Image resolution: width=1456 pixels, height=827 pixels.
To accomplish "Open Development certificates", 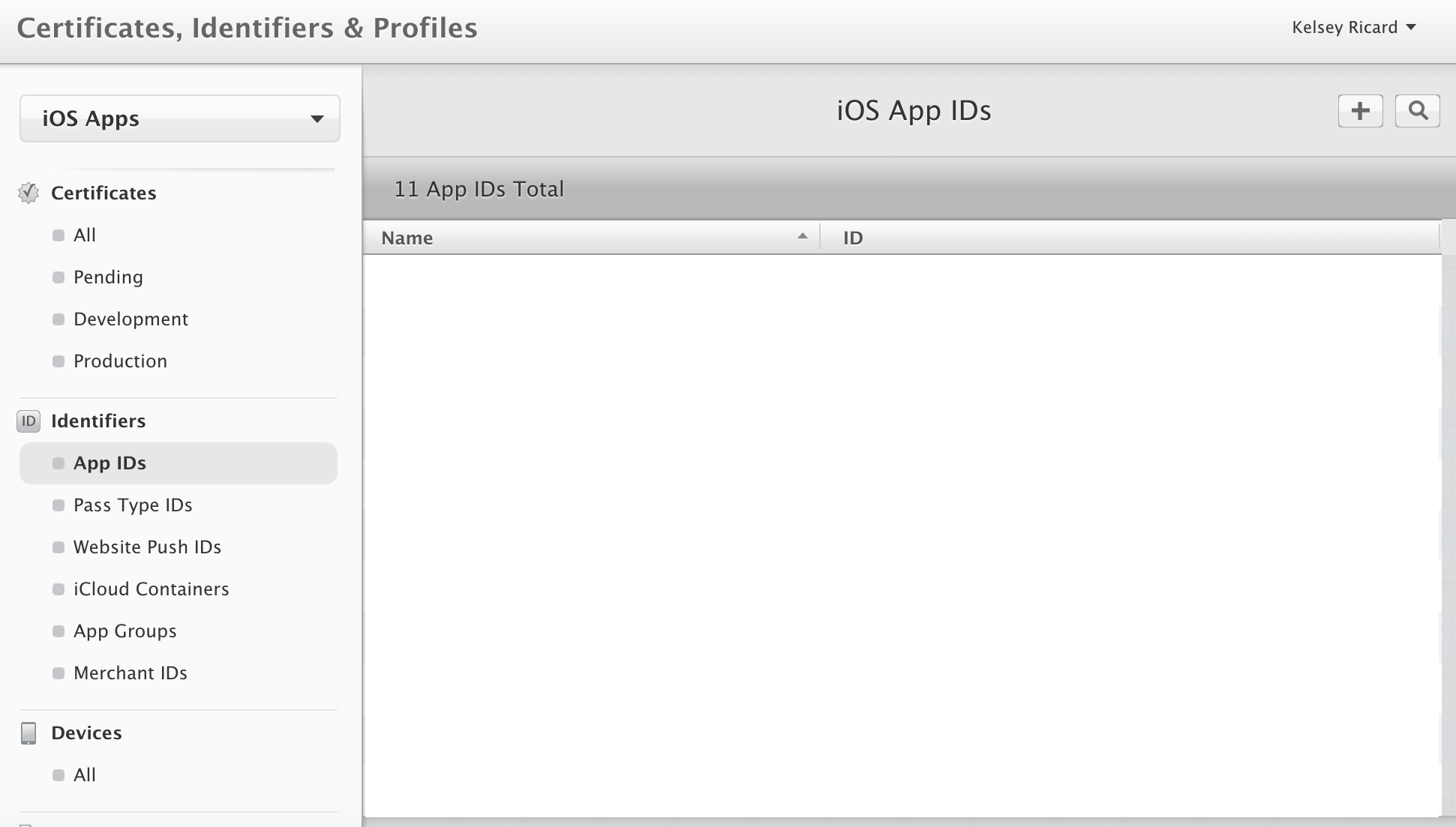I will coord(131,319).
